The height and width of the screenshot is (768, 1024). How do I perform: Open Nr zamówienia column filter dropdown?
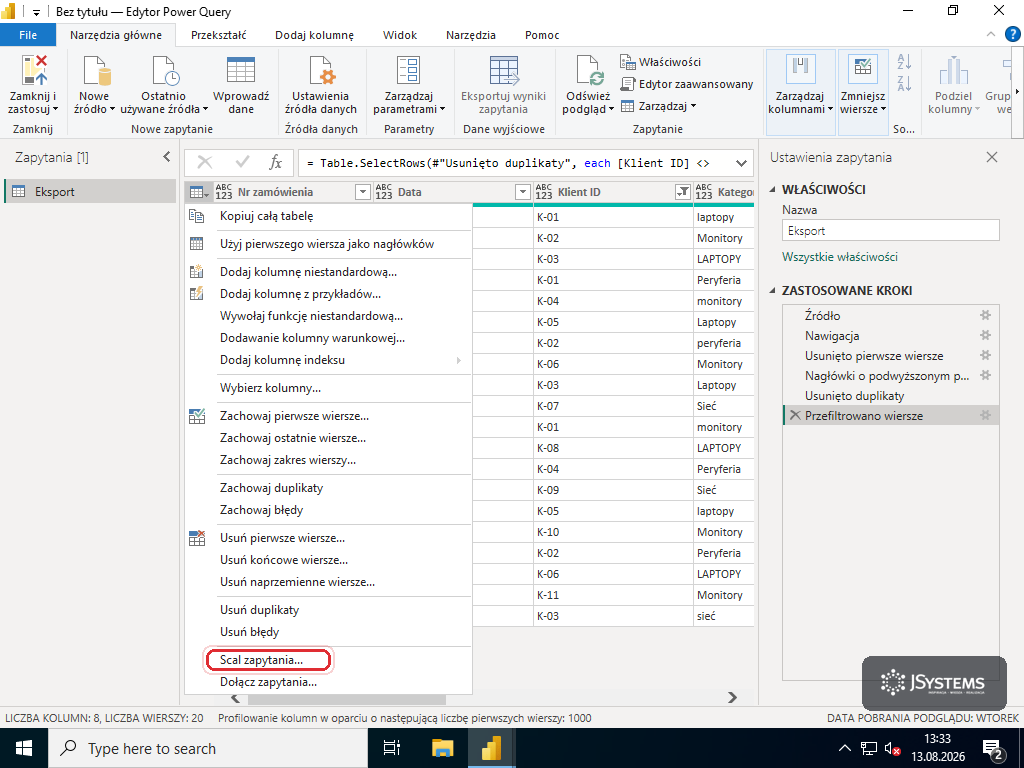tap(362, 192)
